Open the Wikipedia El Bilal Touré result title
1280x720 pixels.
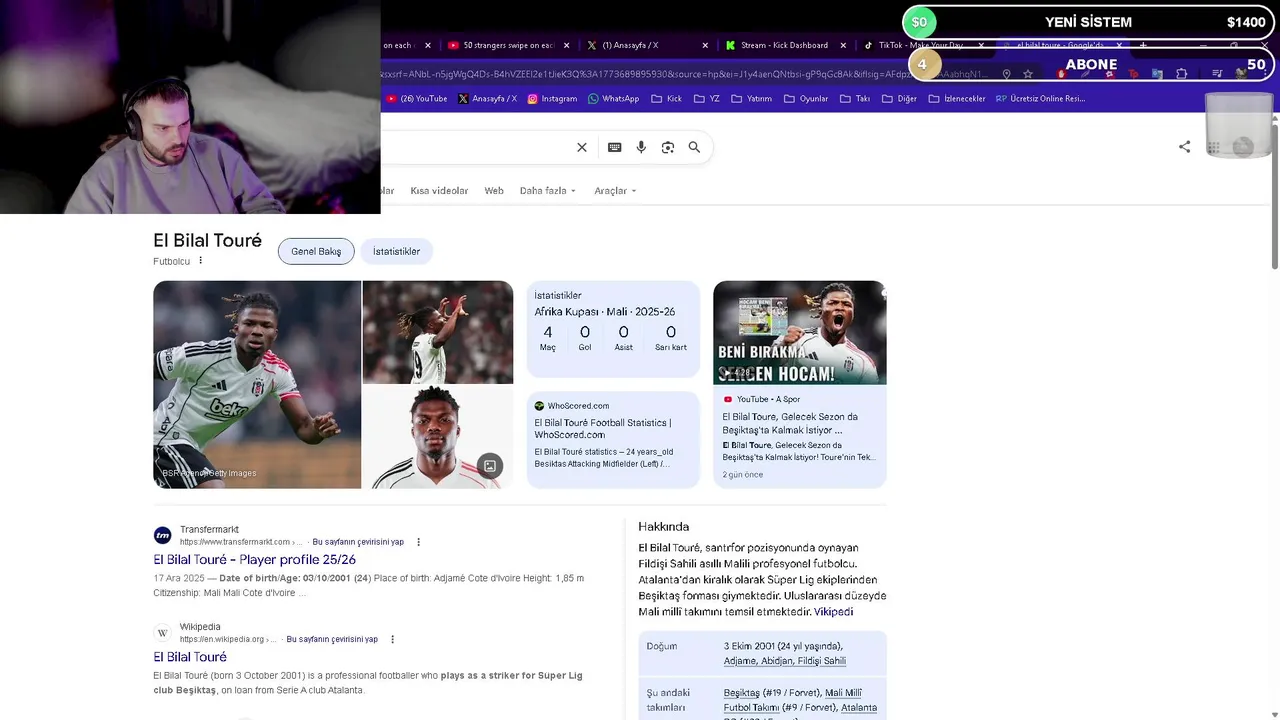click(190, 657)
